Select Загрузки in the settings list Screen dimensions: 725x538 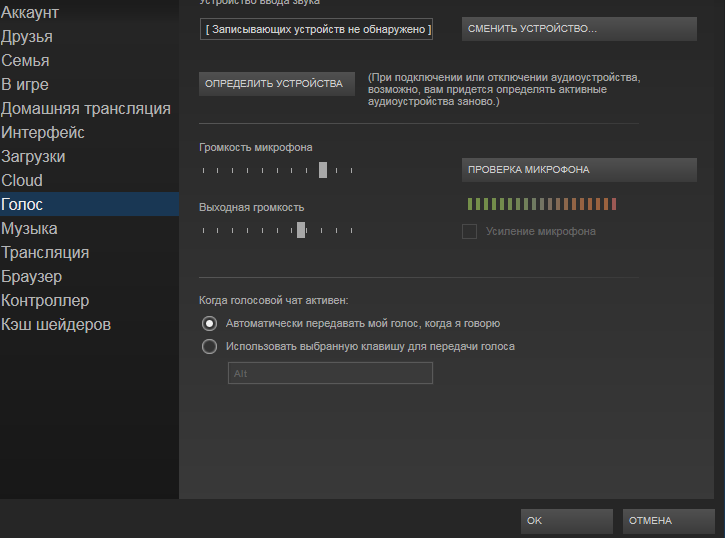coord(34,157)
